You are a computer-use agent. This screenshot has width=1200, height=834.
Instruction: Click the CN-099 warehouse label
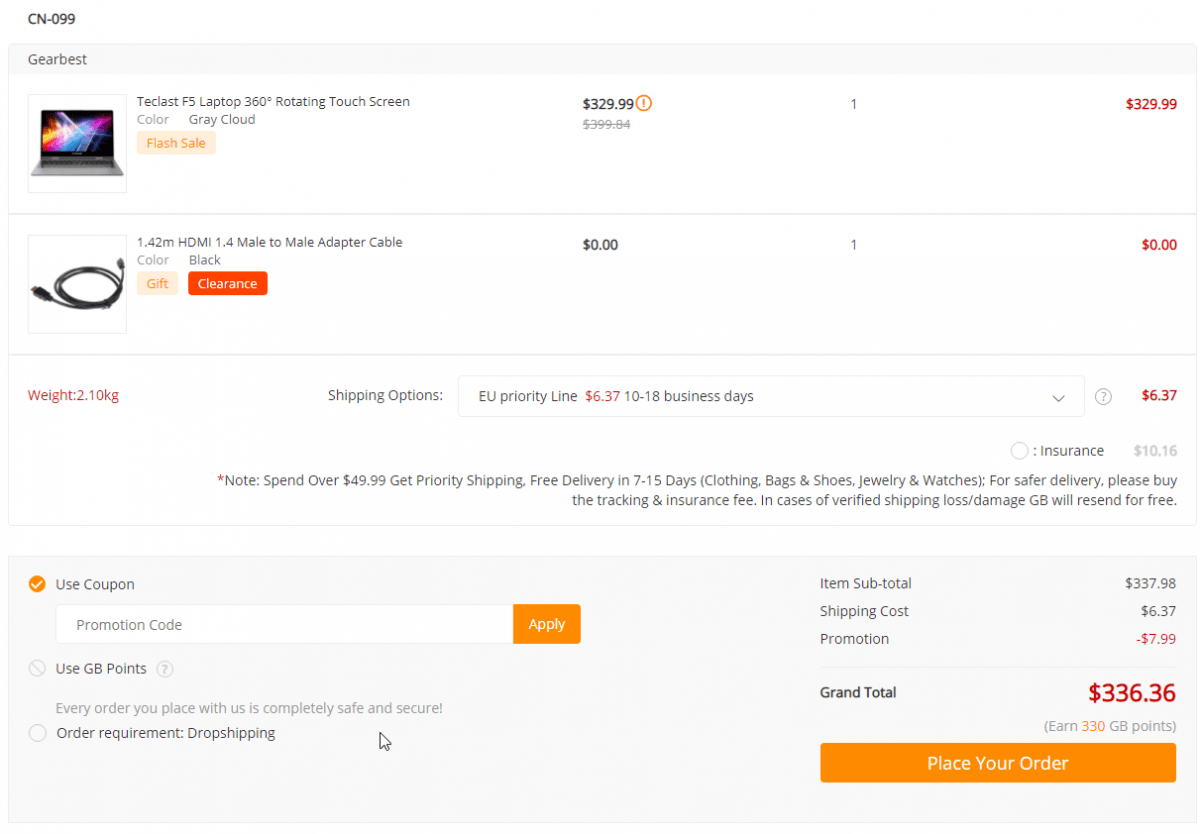(x=51, y=18)
